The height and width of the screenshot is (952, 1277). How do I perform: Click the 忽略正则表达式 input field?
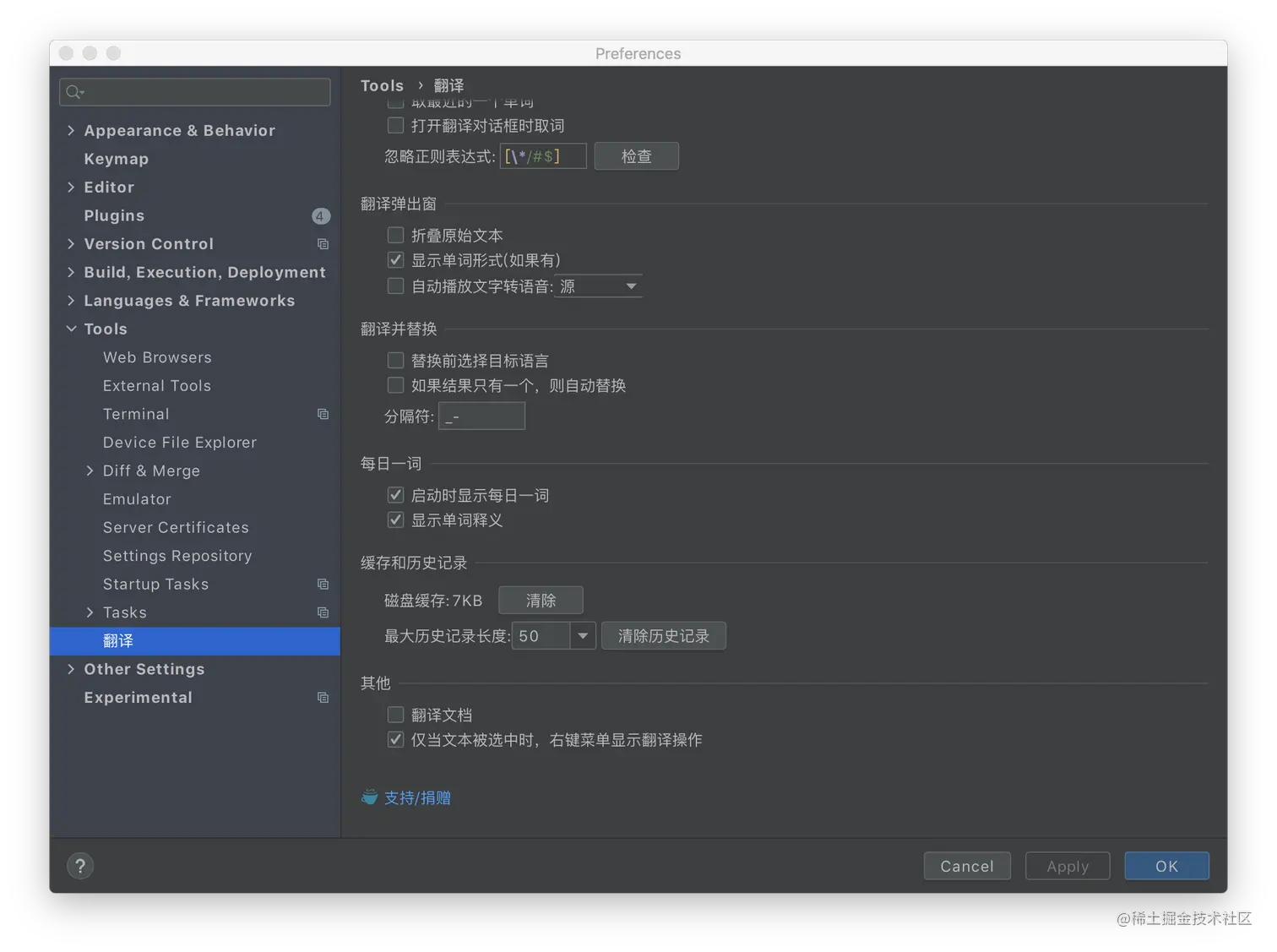click(543, 156)
